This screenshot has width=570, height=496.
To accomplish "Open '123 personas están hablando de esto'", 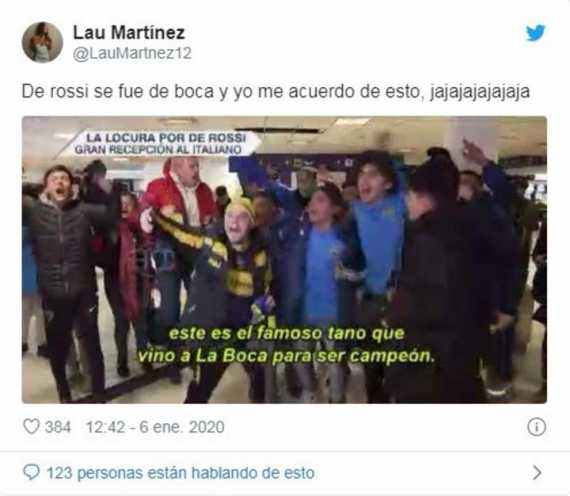I will click(x=181, y=473).
